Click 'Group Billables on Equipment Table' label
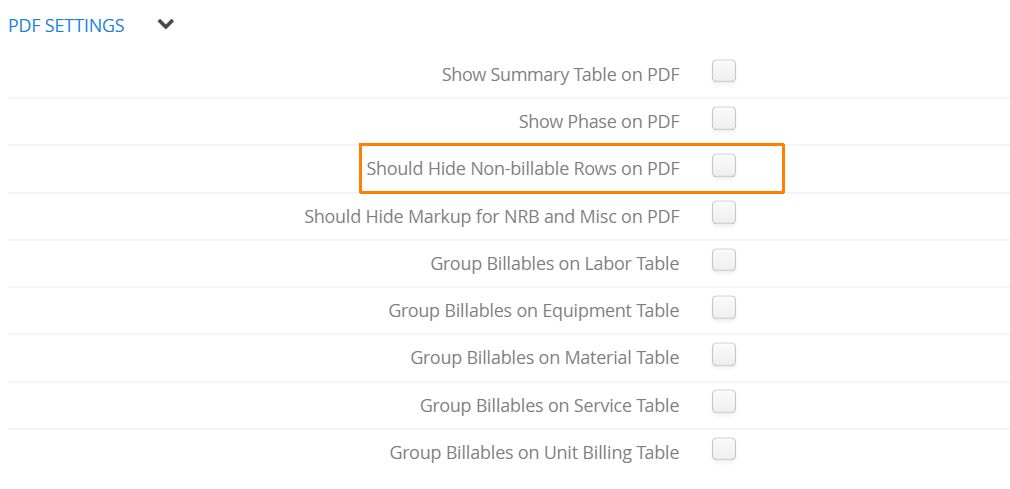This screenshot has height=489, width=1010. coord(533,311)
